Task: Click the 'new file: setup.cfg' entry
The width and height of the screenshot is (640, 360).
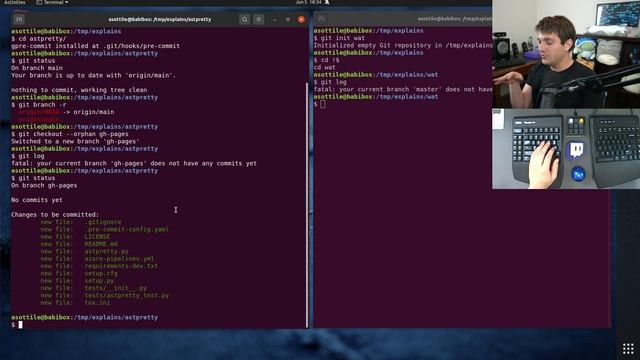Action: point(79,274)
